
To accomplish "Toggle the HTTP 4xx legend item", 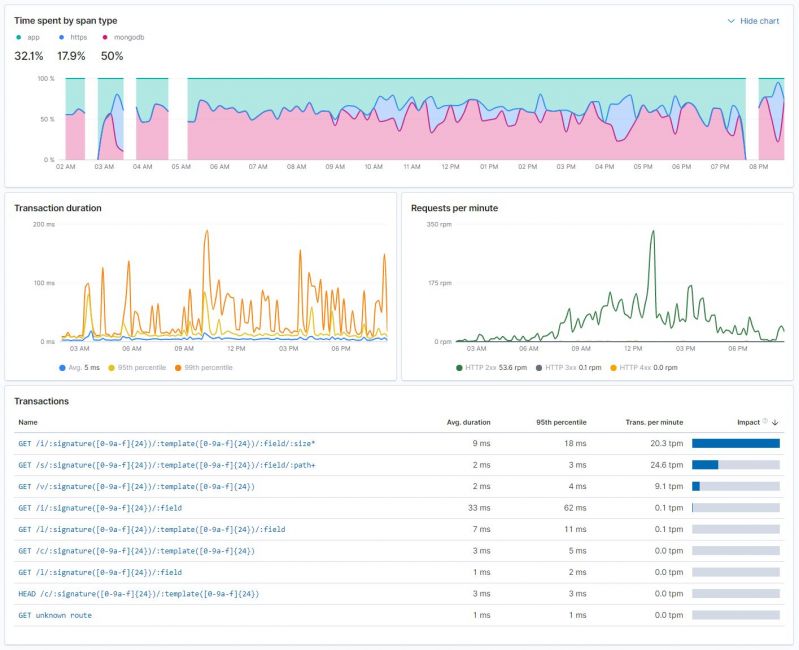I will (644, 367).
